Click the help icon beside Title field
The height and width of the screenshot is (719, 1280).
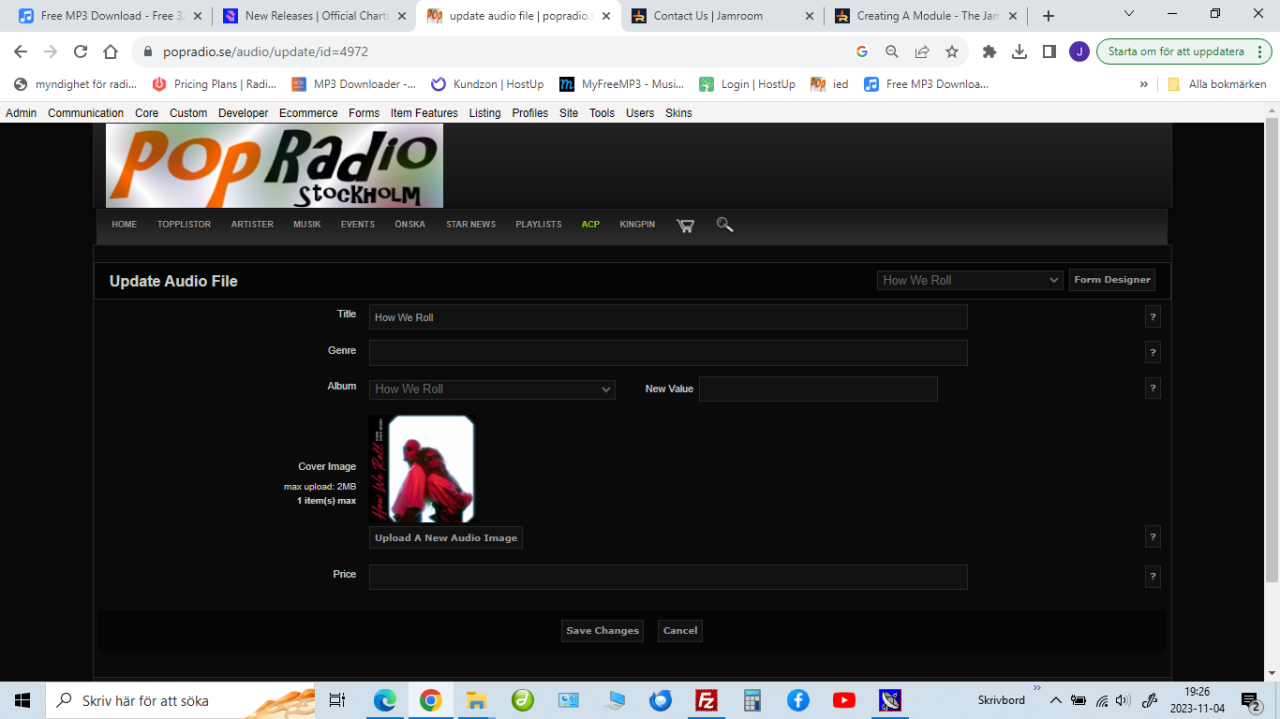point(1152,317)
